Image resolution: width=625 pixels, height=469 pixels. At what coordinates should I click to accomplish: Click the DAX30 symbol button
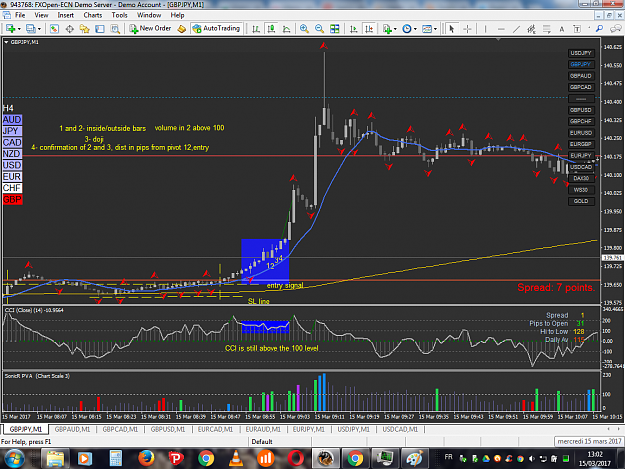tap(581, 178)
